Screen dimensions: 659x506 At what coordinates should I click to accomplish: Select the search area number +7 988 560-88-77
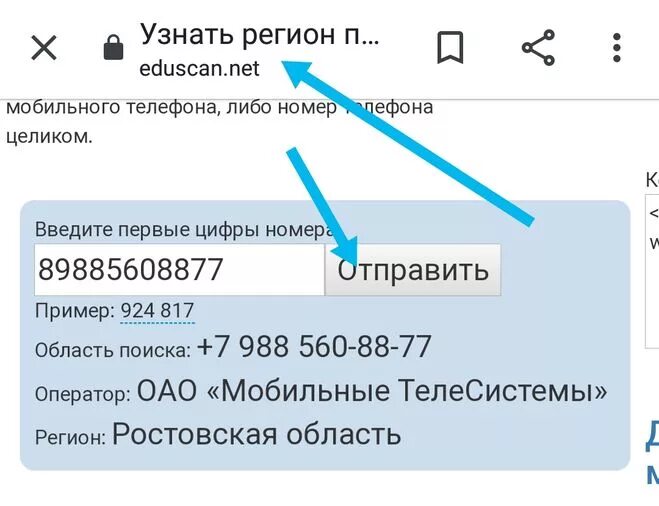click(x=314, y=347)
